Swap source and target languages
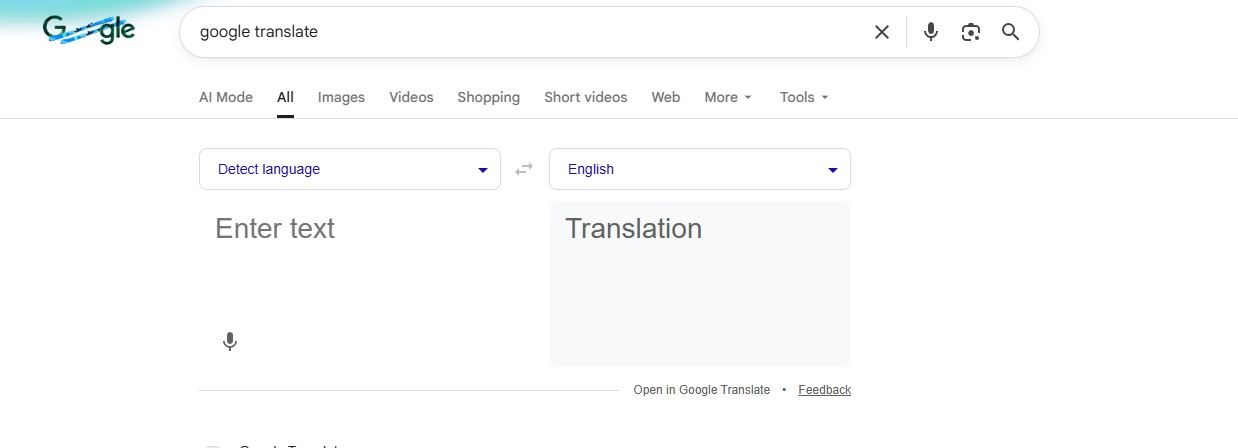The height and width of the screenshot is (448, 1238). point(524,169)
